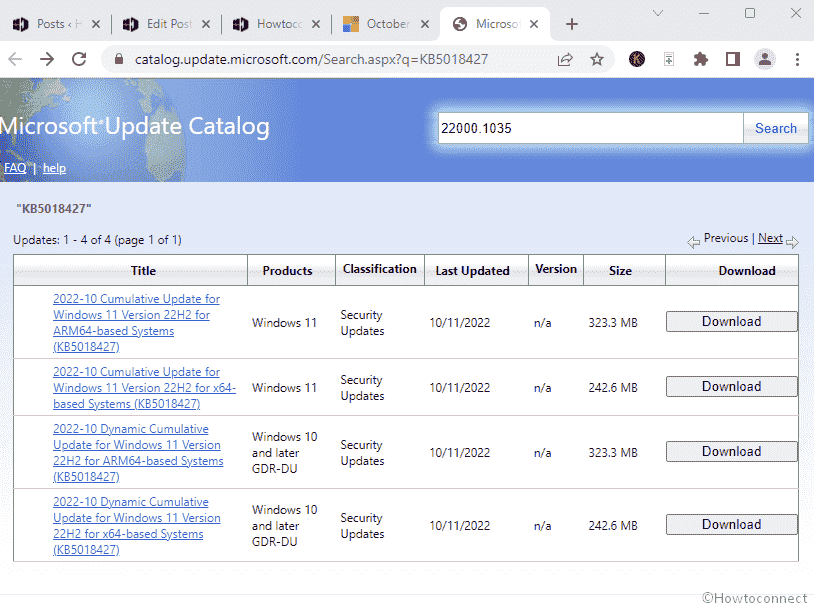The height and width of the screenshot is (612, 814).
Task: Toggle the browser side panel icon
Action: point(733,59)
